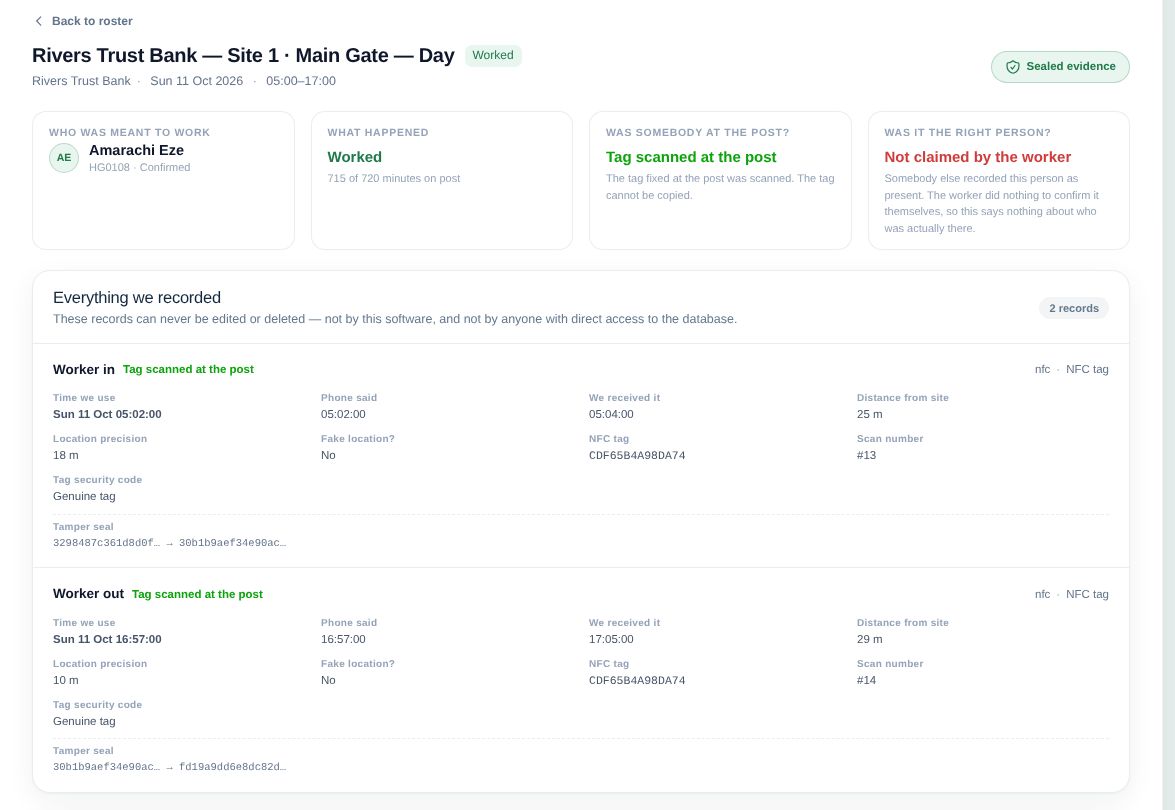1175x810 pixels.
Task: Click the green 'Worked' status pill
Action: (x=493, y=55)
